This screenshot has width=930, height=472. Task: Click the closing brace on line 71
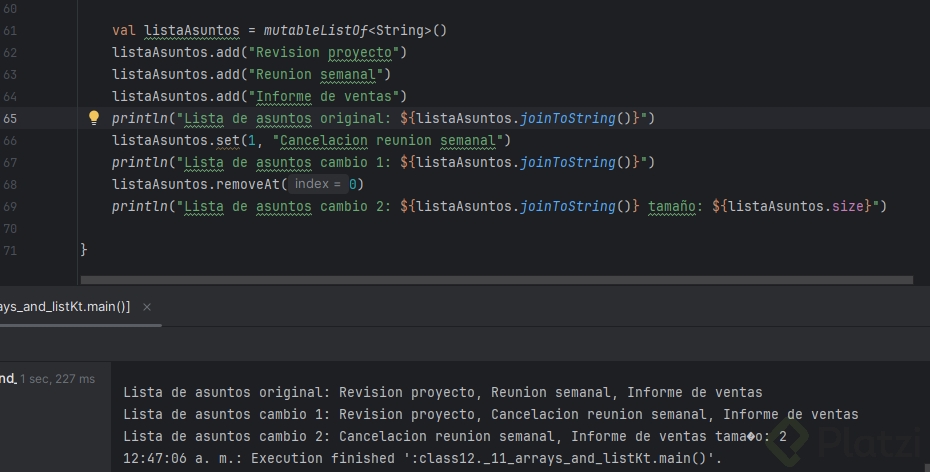tap(84, 250)
